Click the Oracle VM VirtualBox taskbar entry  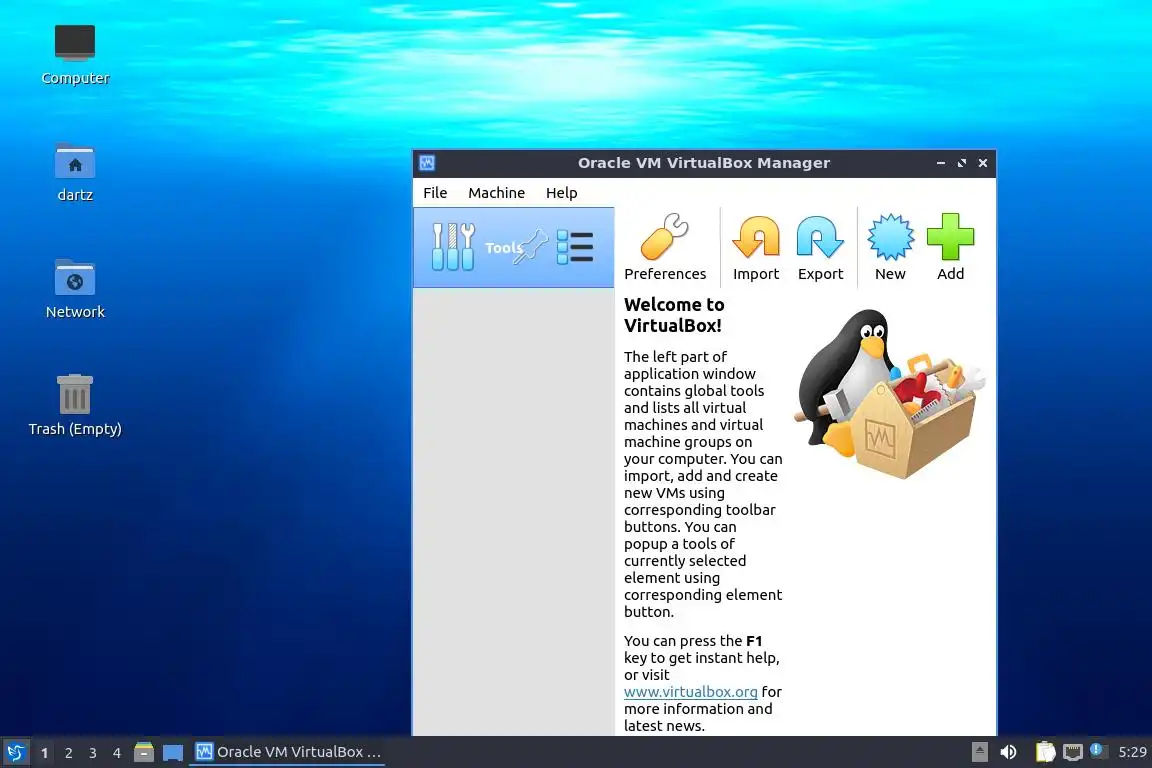287,752
